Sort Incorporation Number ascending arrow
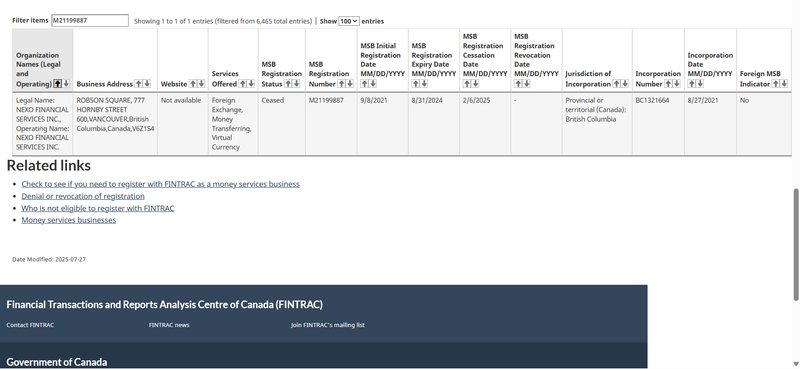The width and height of the screenshot is (800, 369). pos(668,84)
